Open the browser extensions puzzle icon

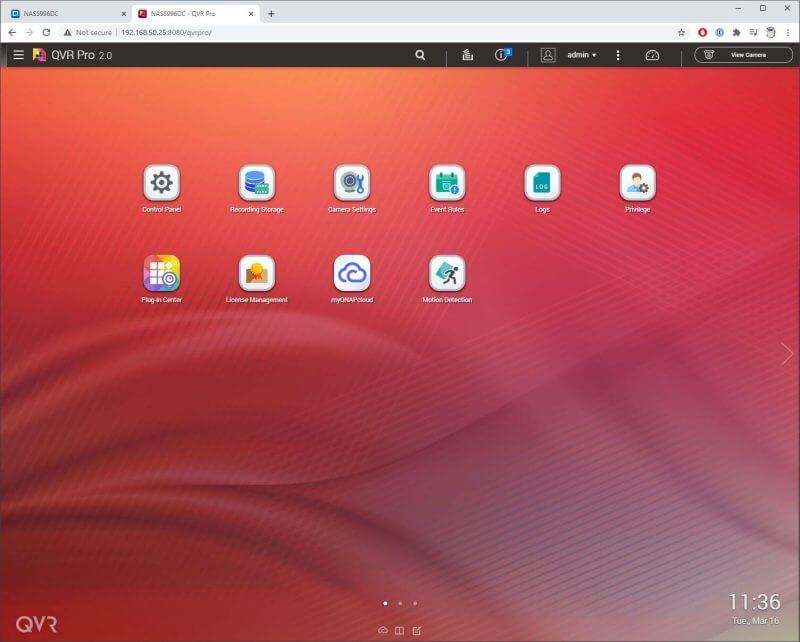point(736,32)
